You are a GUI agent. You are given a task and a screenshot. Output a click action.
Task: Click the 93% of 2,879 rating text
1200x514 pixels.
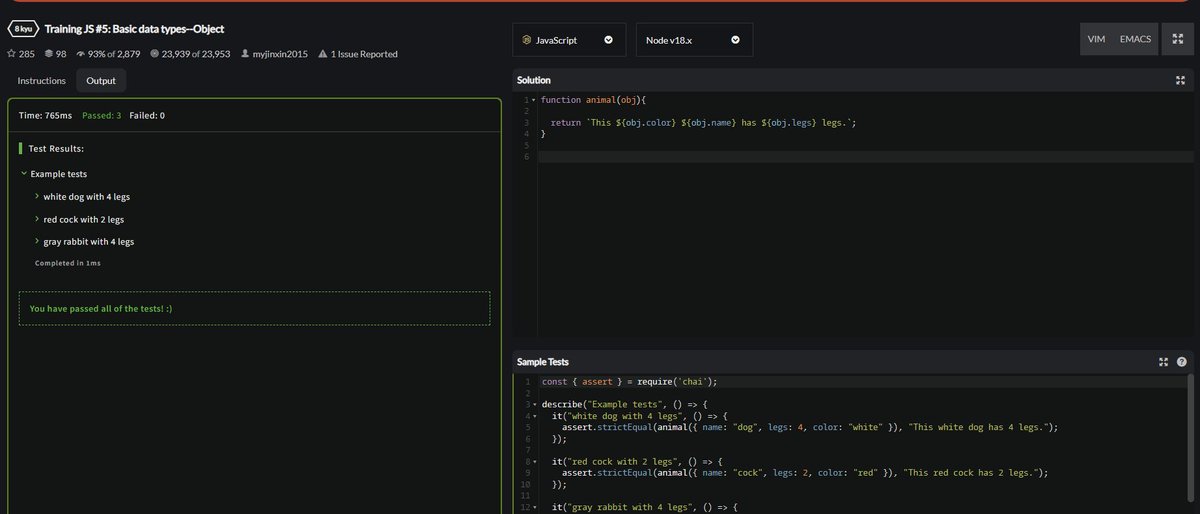pos(114,54)
